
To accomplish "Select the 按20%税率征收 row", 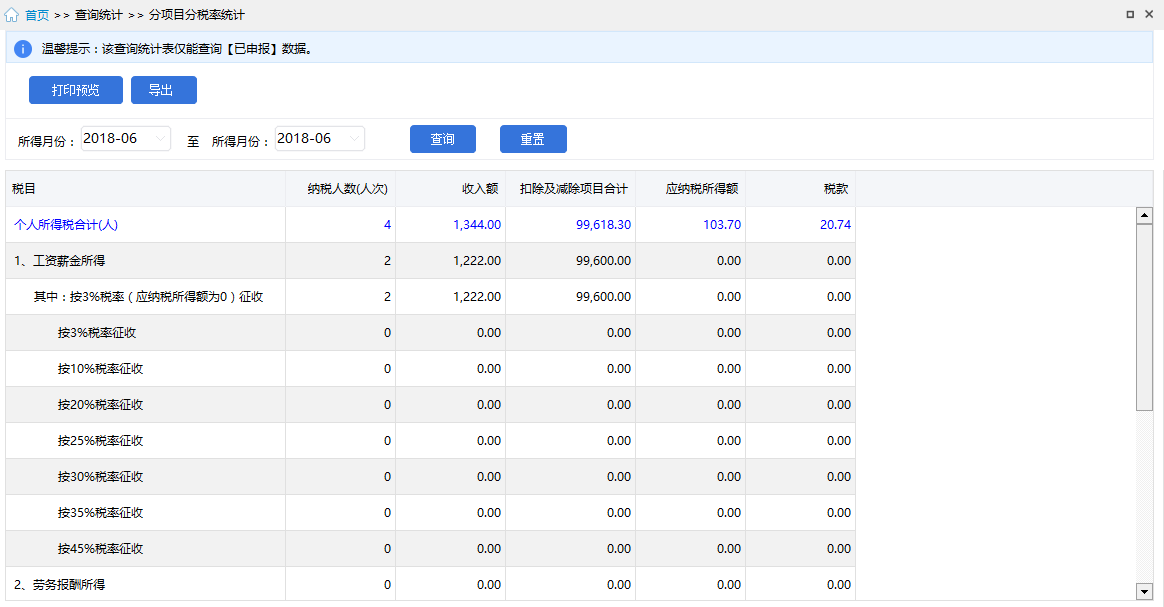I will [431, 404].
